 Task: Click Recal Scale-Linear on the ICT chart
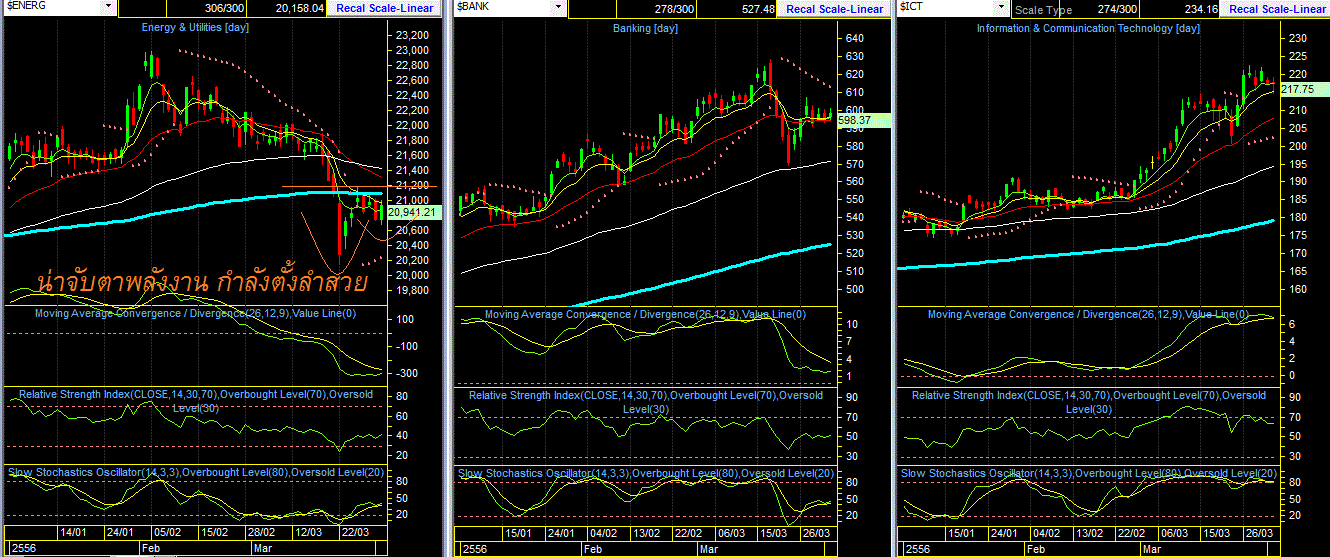1278,9
